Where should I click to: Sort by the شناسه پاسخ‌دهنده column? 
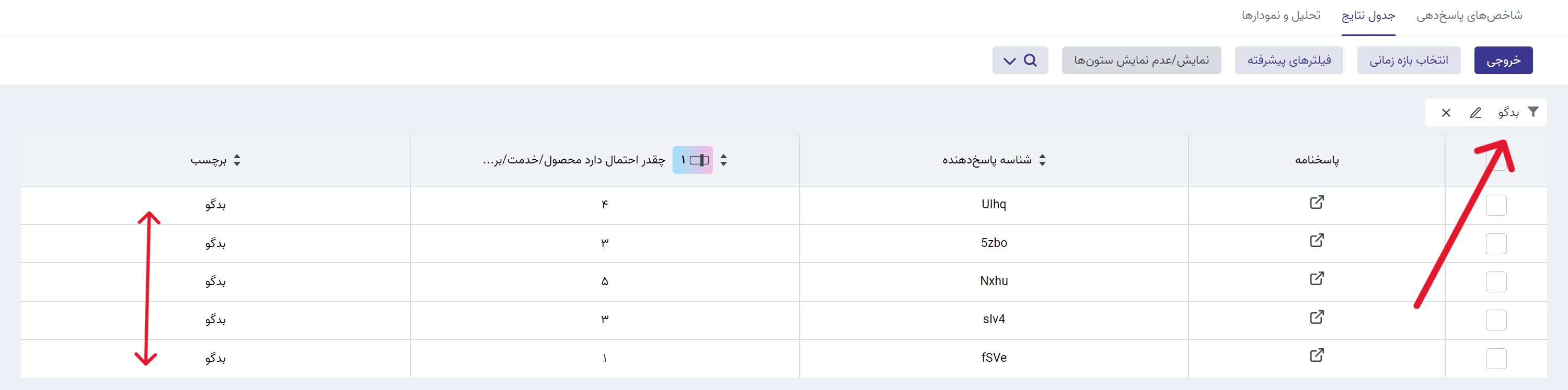click(1043, 160)
